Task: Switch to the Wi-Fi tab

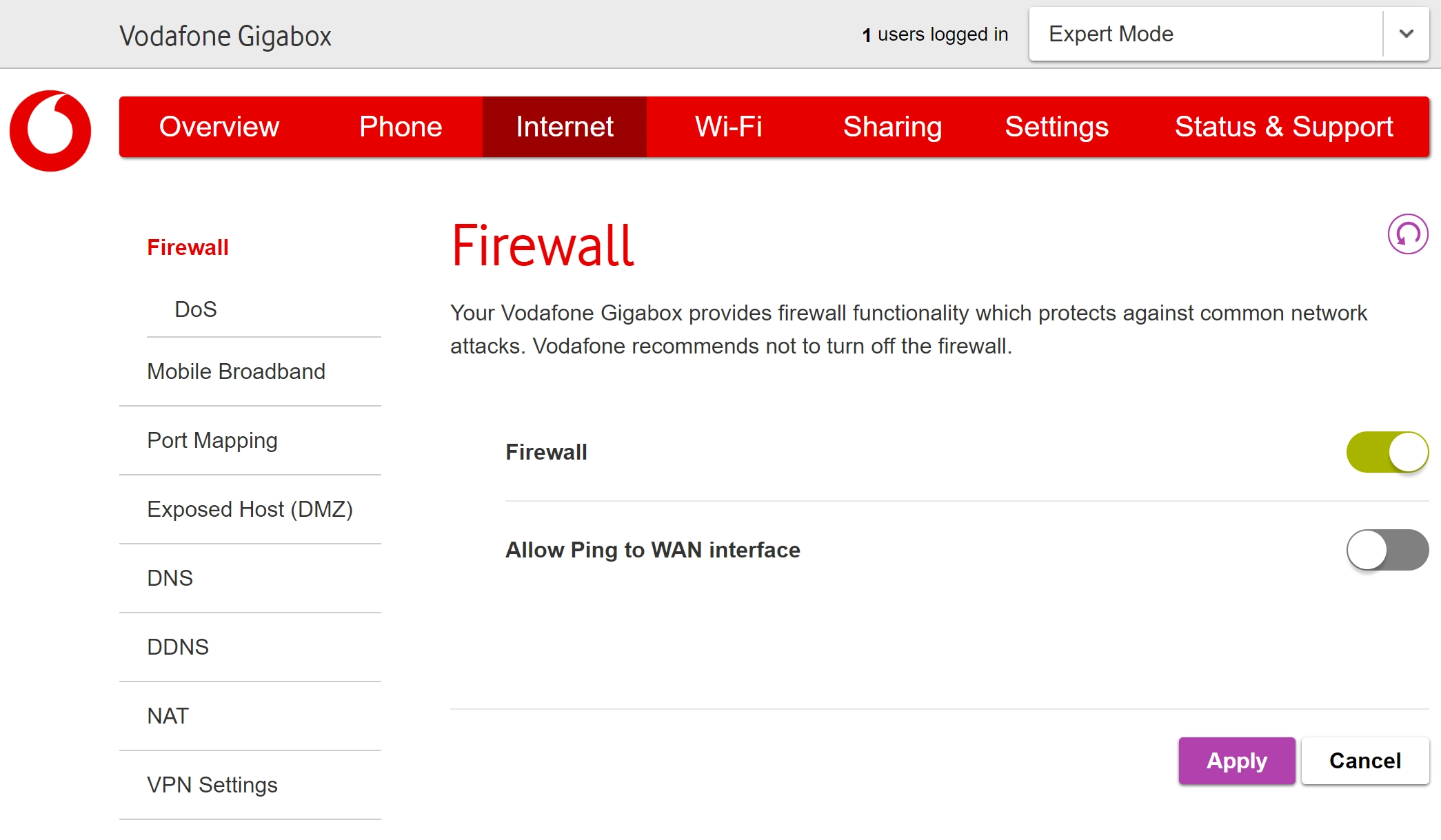Action: coord(728,127)
